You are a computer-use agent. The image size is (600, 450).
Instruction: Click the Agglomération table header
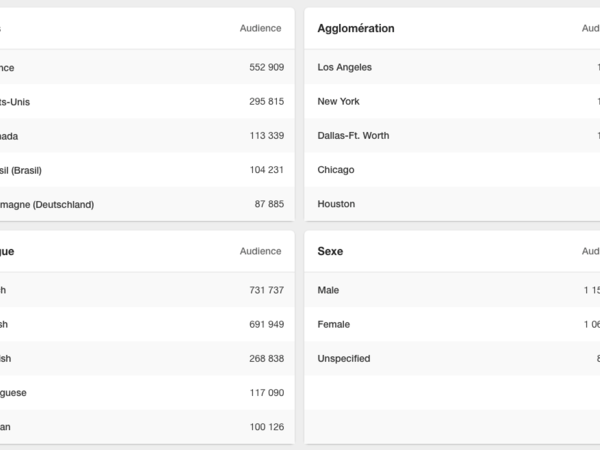pos(355,28)
